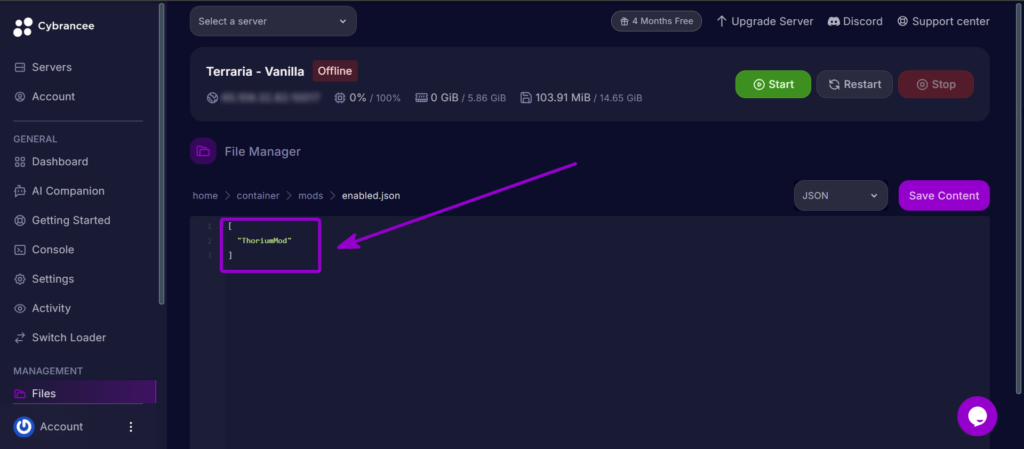Click the Support center lifebuoy icon
The width and height of the screenshot is (1024, 449).
point(903,22)
